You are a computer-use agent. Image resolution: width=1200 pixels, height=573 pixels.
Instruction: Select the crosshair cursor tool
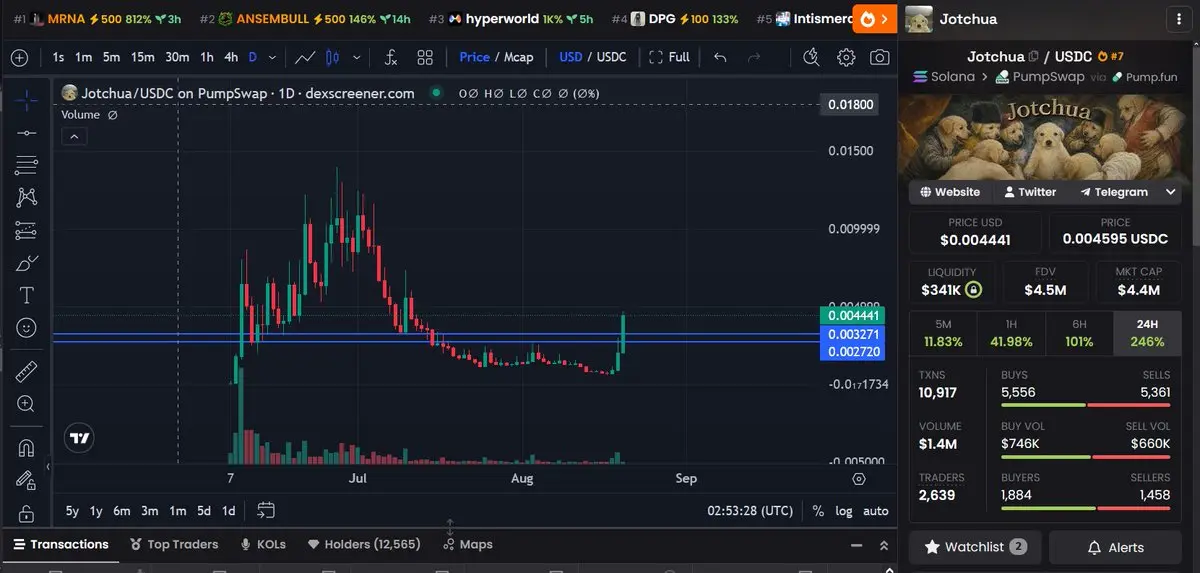(27, 99)
